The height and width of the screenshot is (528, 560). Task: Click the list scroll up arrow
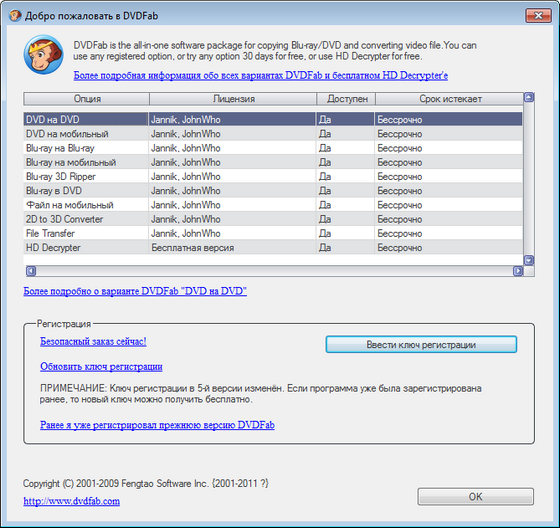tap(529, 97)
